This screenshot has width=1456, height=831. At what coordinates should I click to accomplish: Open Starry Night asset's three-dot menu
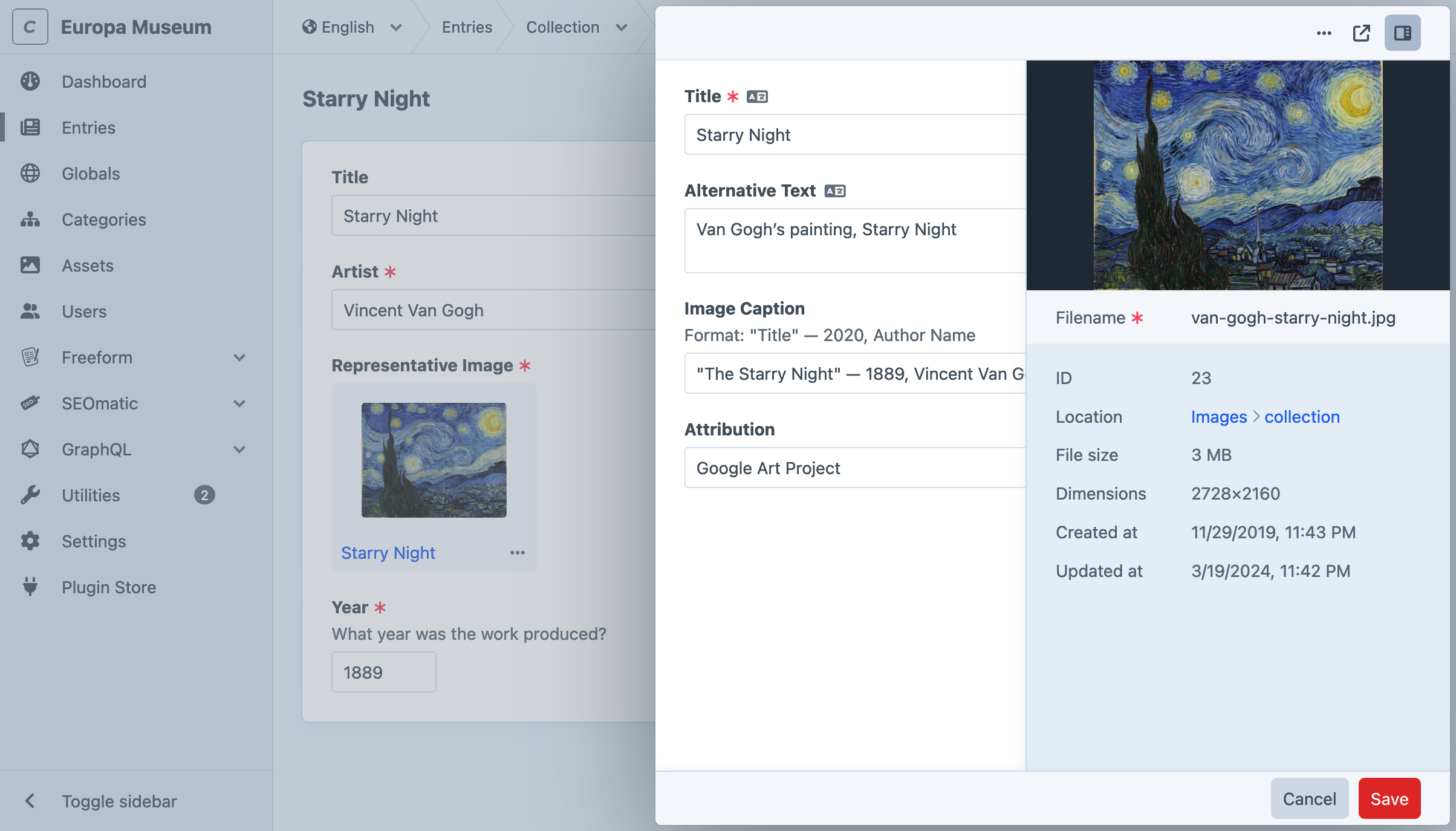(x=517, y=553)
